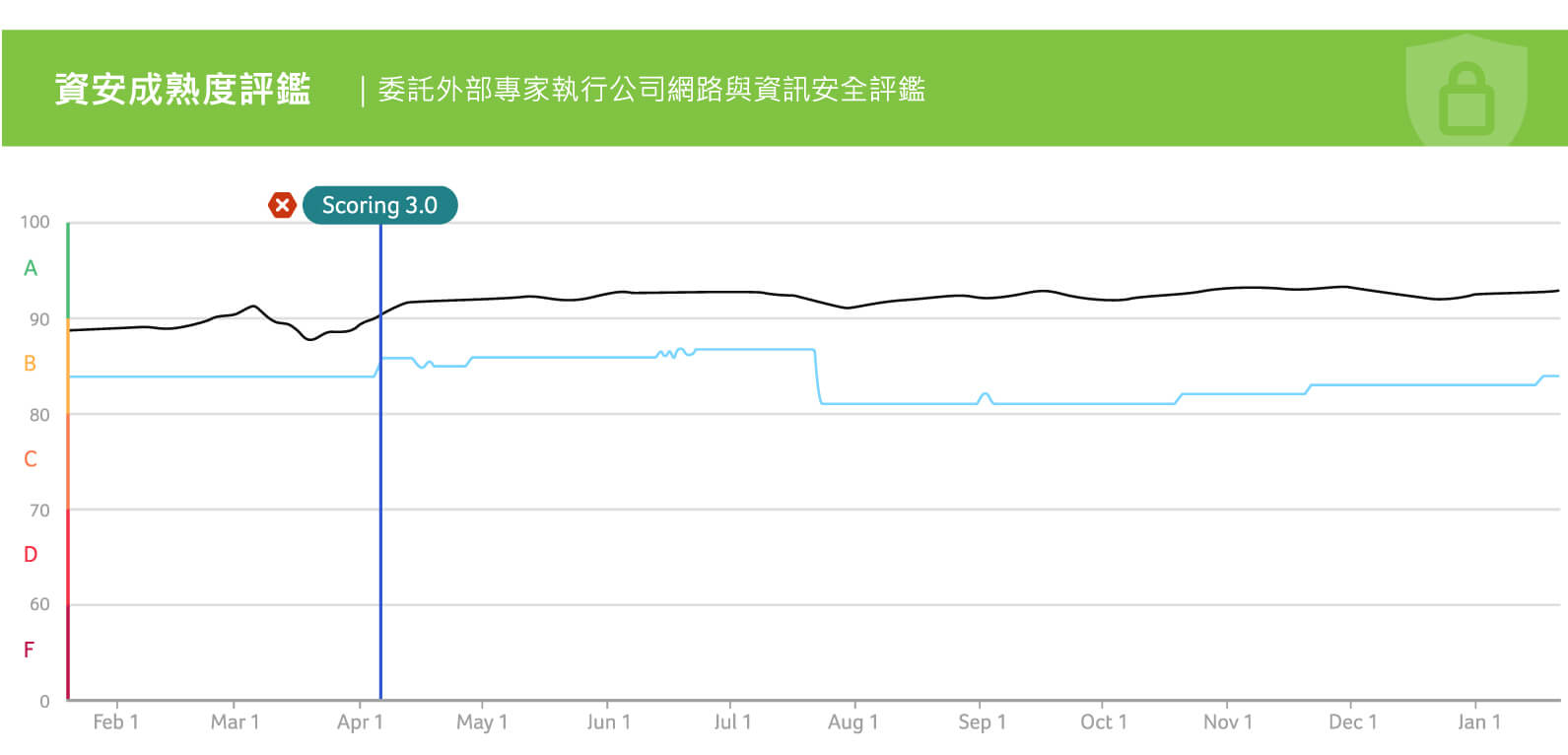Click the grade D label on axis
The image size is (1568, 755).
31,555
